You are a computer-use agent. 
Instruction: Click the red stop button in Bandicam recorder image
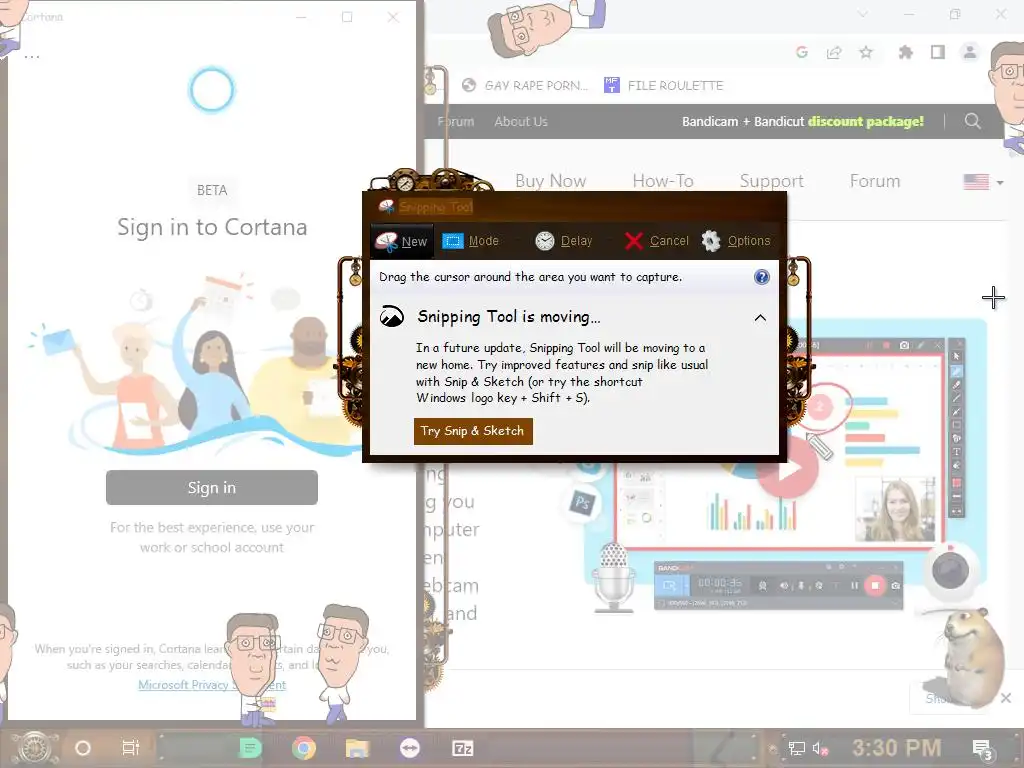875,585
